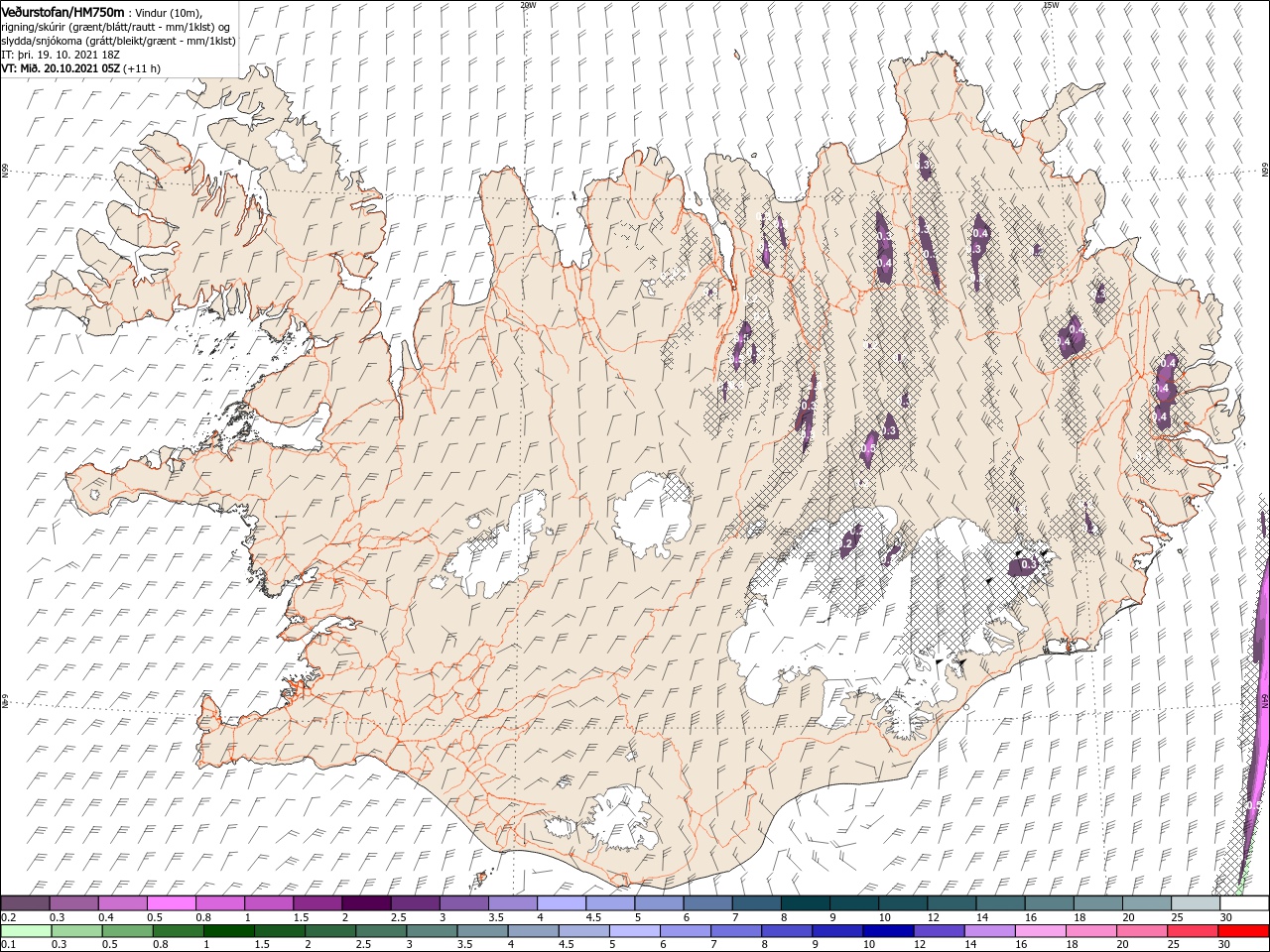Pick the bright pink 0.5 snow scale swatch
This screenshot has height=952, width=1270.
coord(171,903)
